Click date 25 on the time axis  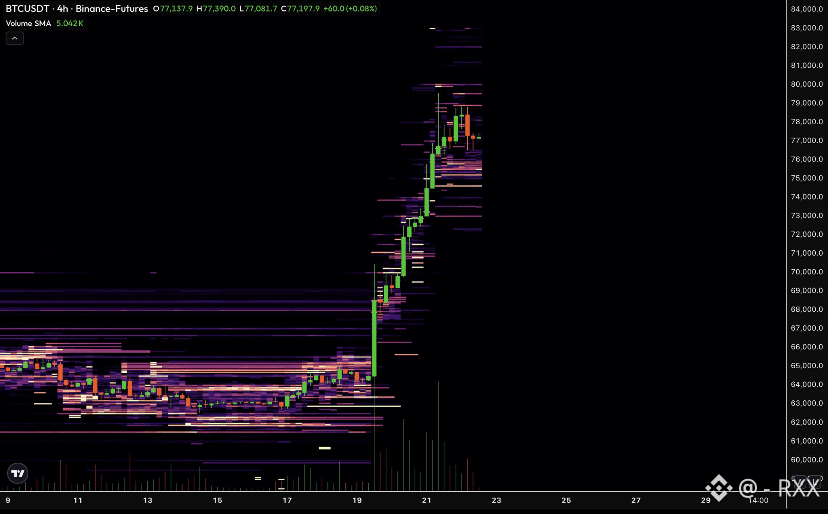click(x=566, y=500)
